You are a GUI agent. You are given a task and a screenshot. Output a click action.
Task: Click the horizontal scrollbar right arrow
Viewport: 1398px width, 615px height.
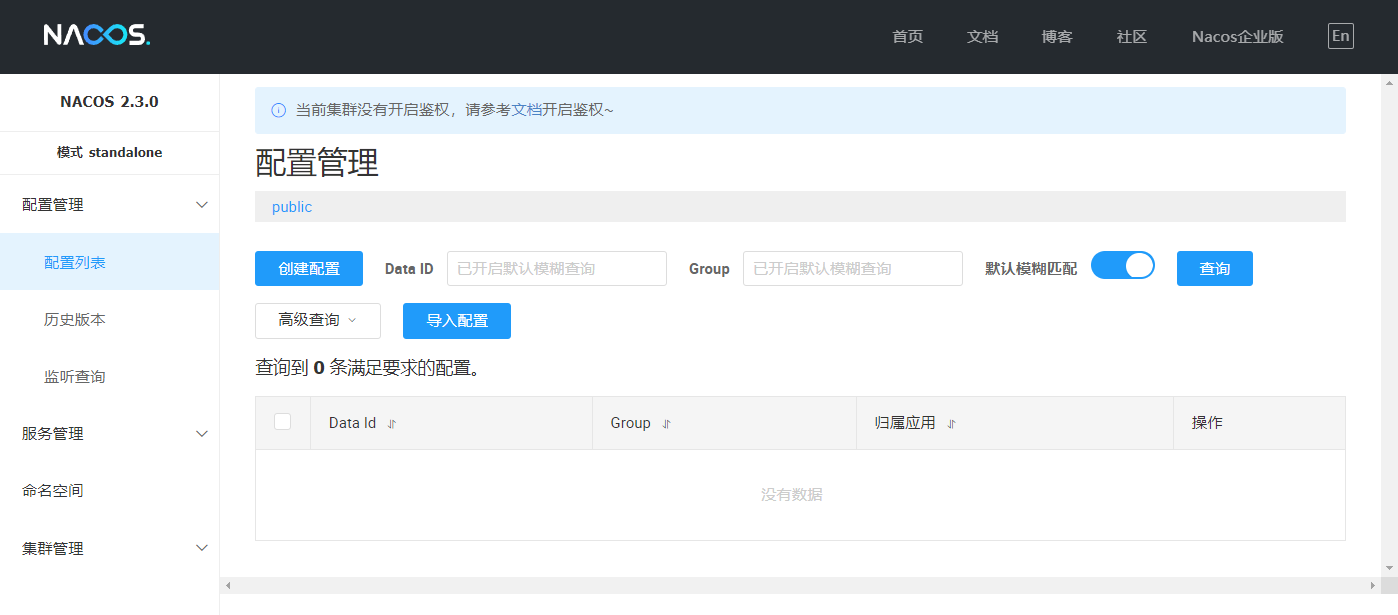(x=1372, y=585)
